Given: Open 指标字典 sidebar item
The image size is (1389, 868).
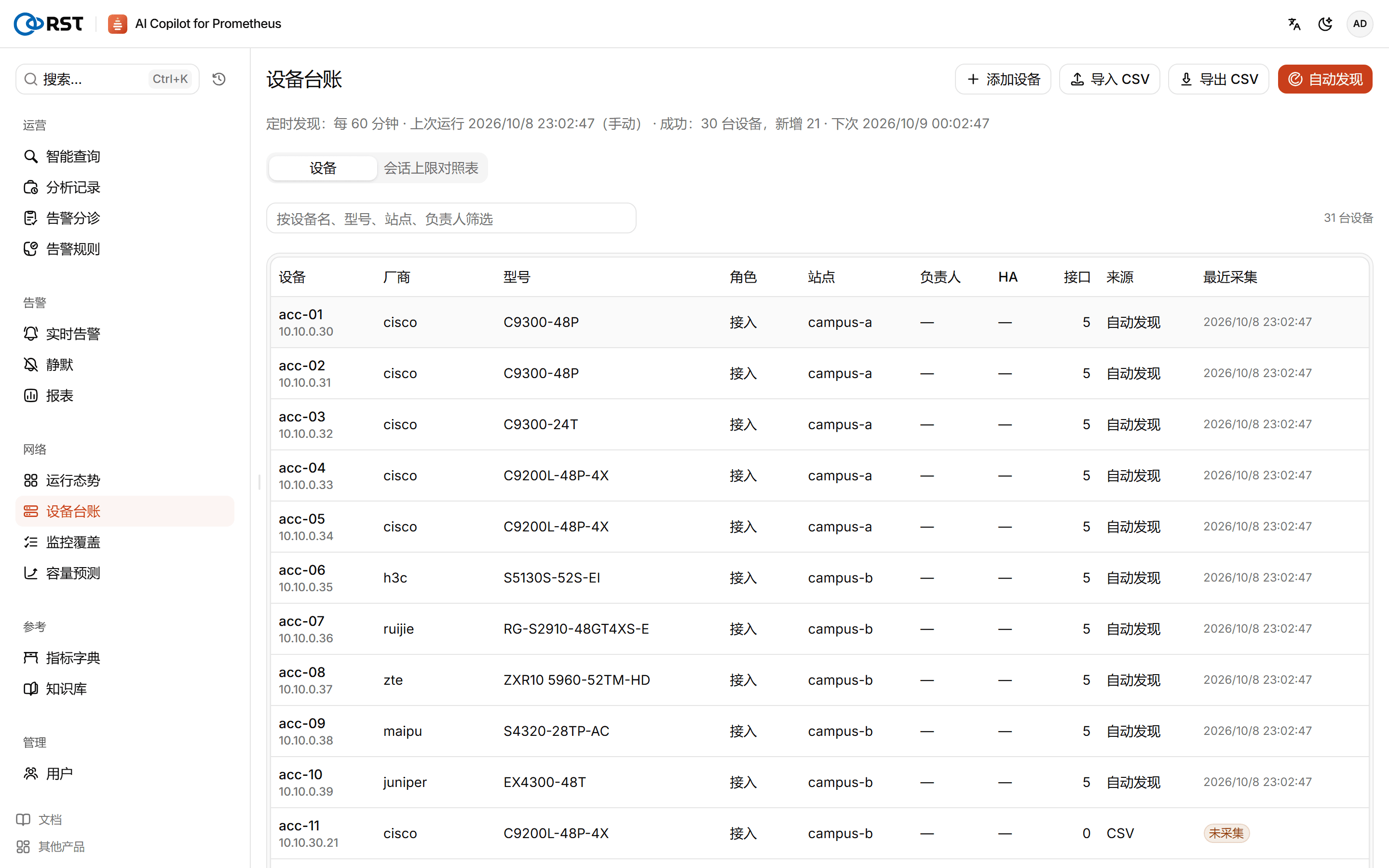Looking at the screenshot, I should point(125,657).
